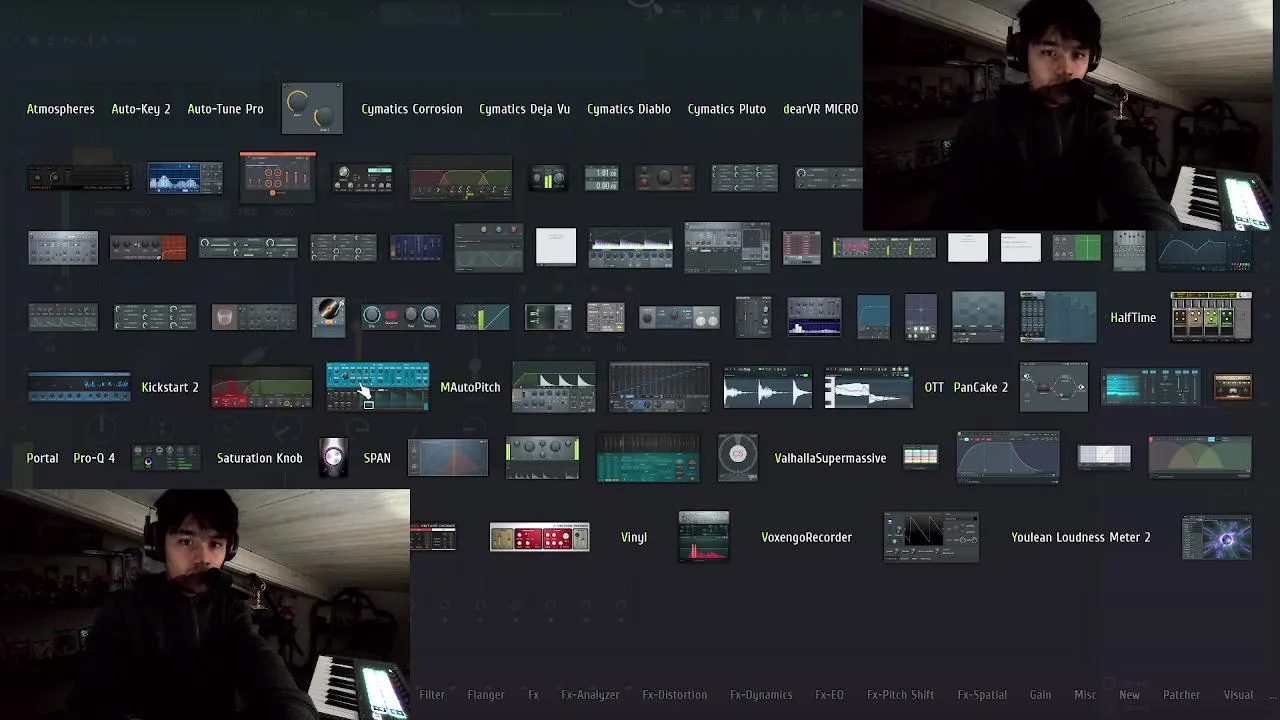Image resolution: width=1280 pixels, height=720 pixels.
Task: Select the three-teal-knob plugin in fourth row
Action: pos(401,317)
